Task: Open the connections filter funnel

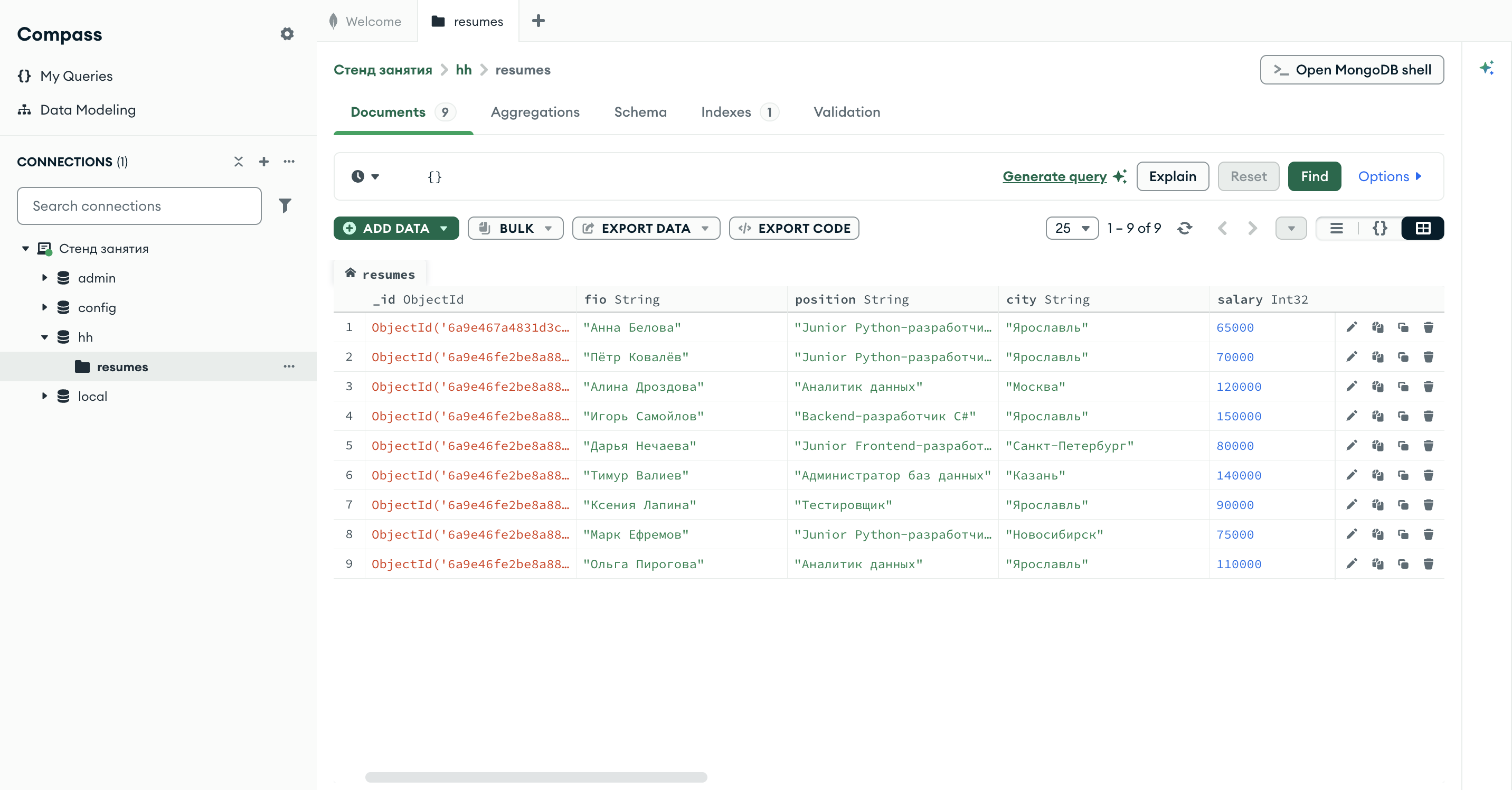Action: coord(285,205)
